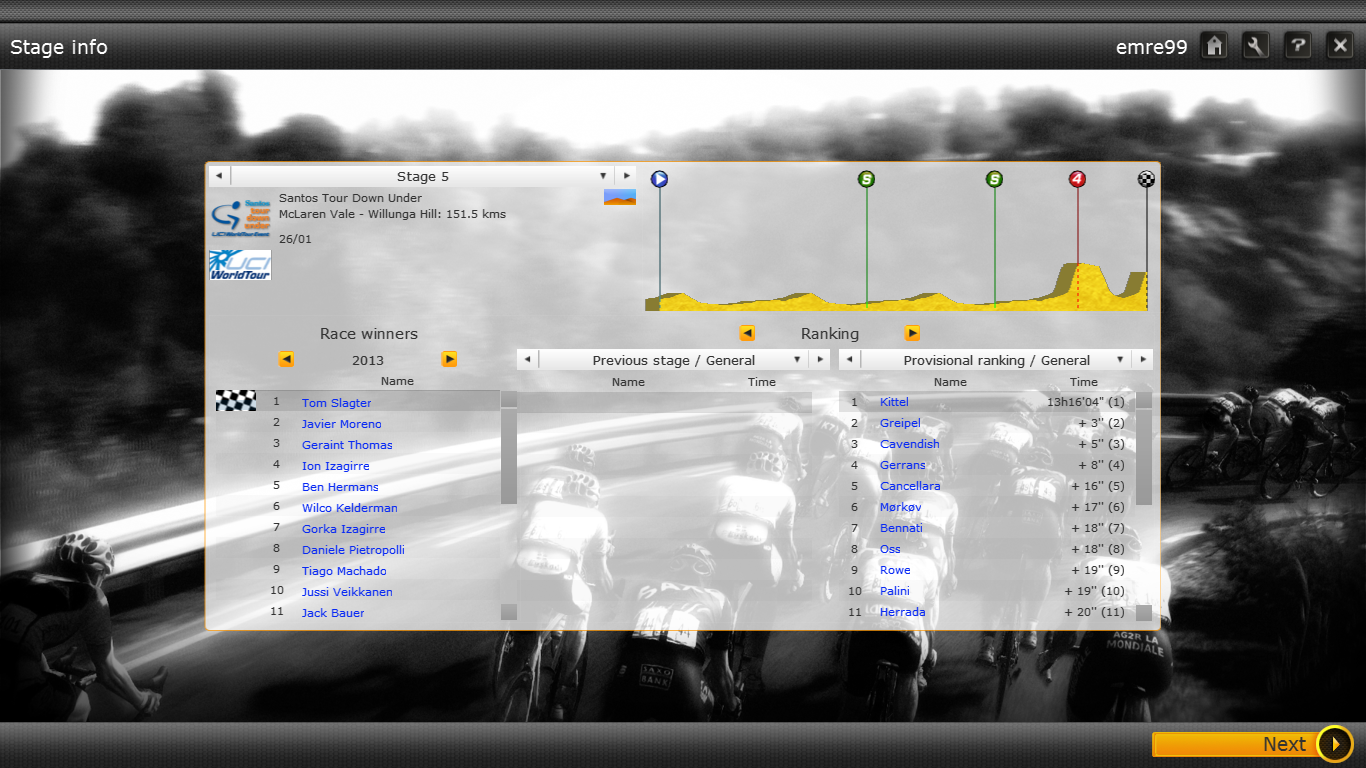
Task: Click orange right arrow beside Ranking
Action: 912,333
